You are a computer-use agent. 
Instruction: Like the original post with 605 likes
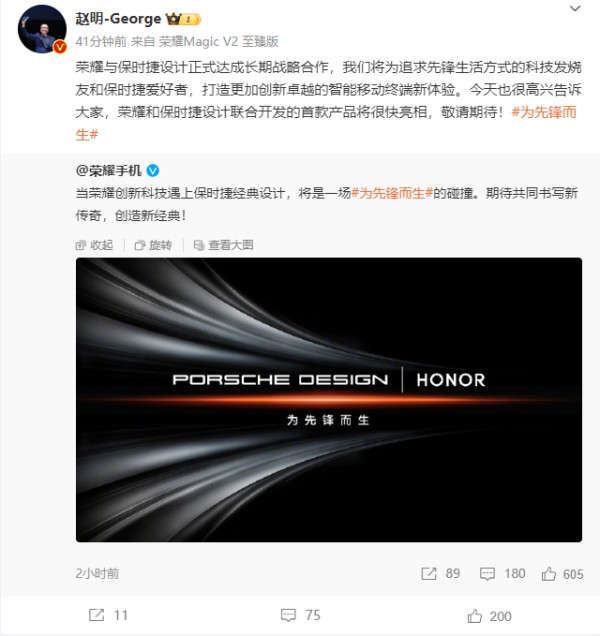[x=562, y=574]
